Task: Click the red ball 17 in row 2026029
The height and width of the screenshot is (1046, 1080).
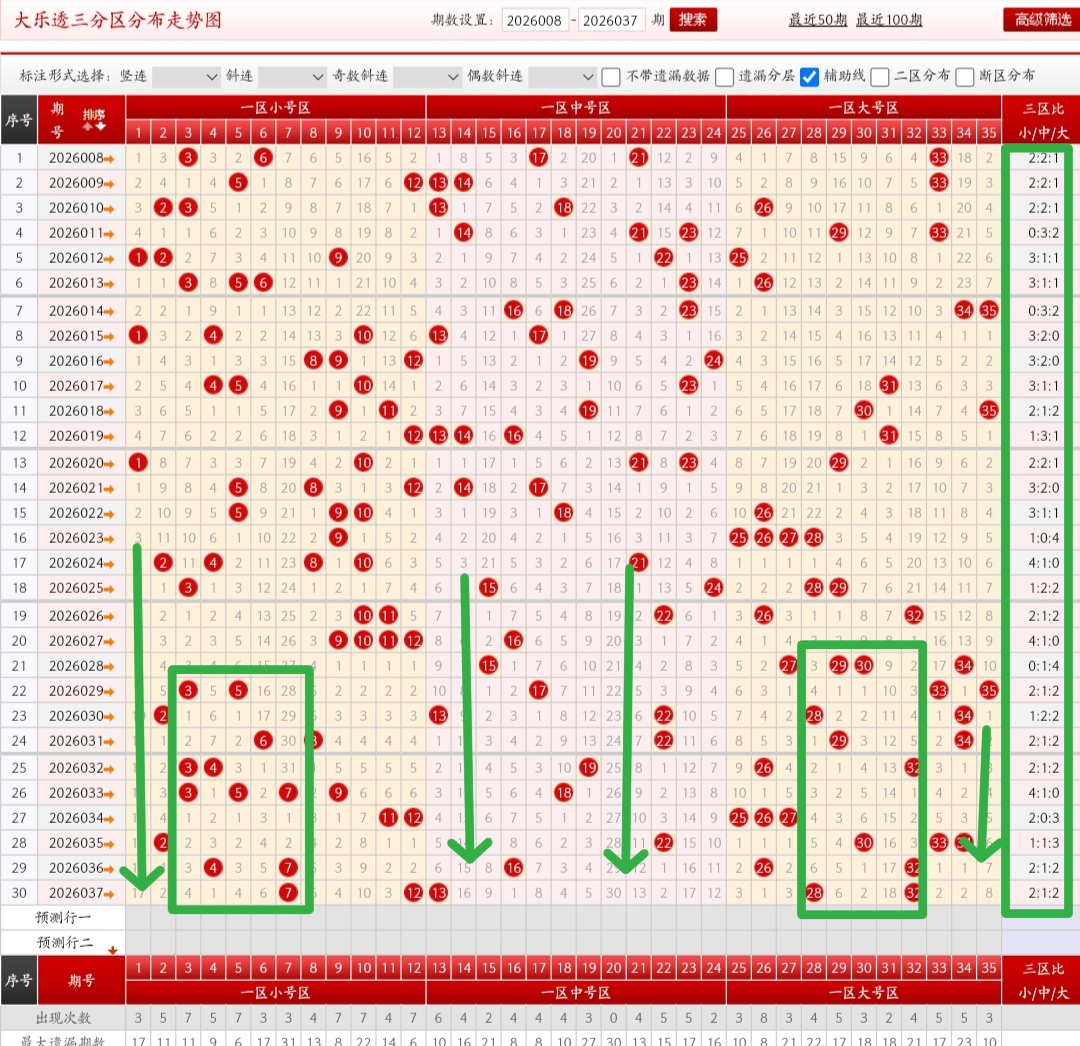Action: point(539,690)
